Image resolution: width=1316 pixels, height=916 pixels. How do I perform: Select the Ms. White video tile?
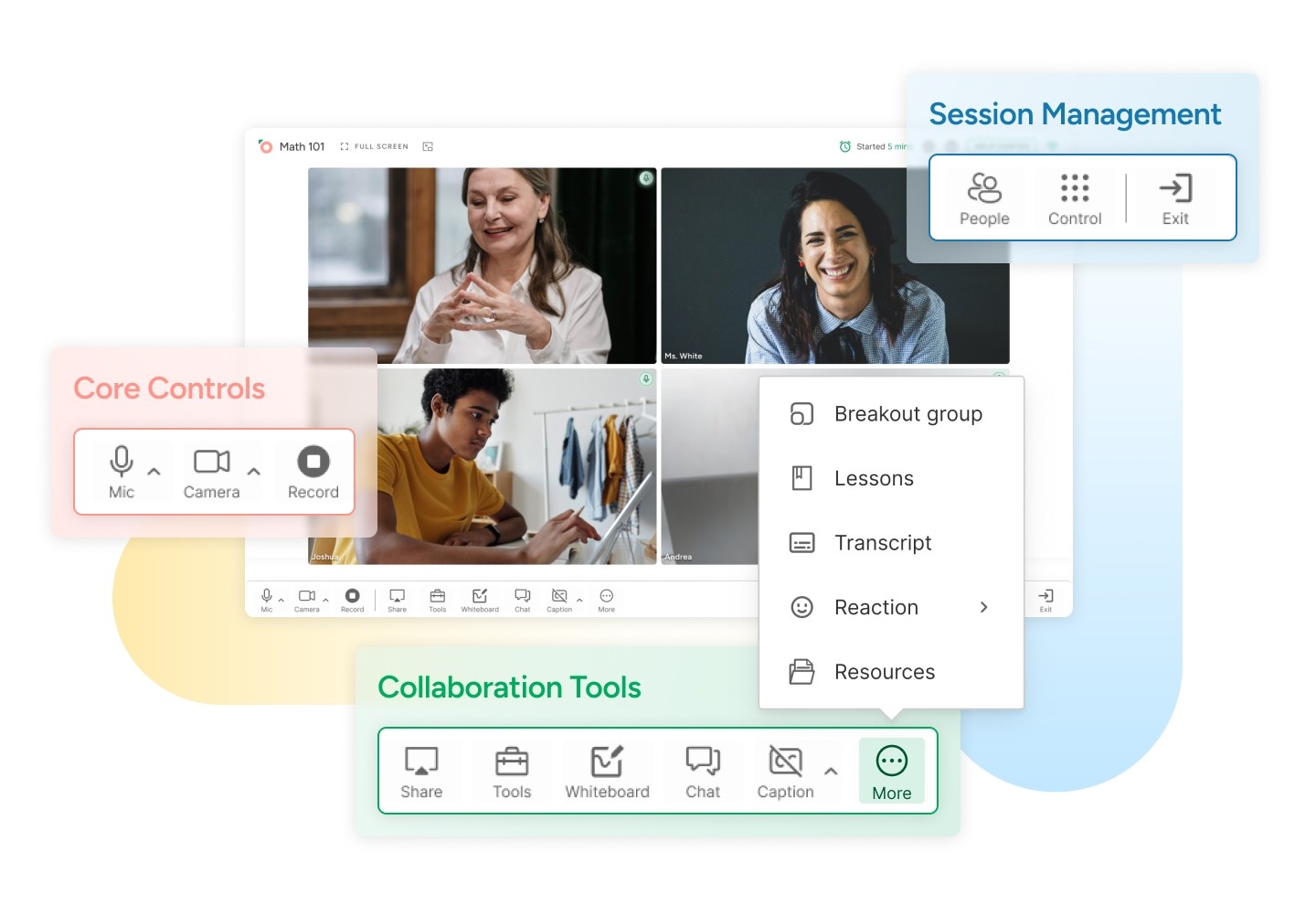(x=835, y=266)
